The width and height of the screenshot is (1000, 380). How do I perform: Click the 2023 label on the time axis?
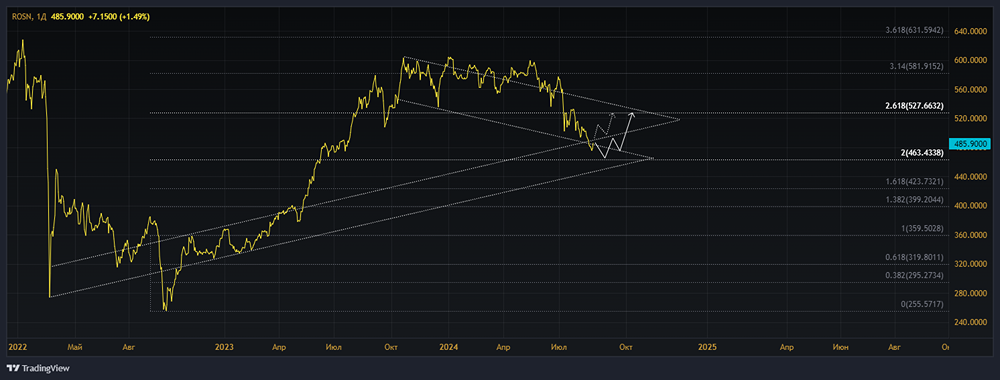(x=224, y=347)
